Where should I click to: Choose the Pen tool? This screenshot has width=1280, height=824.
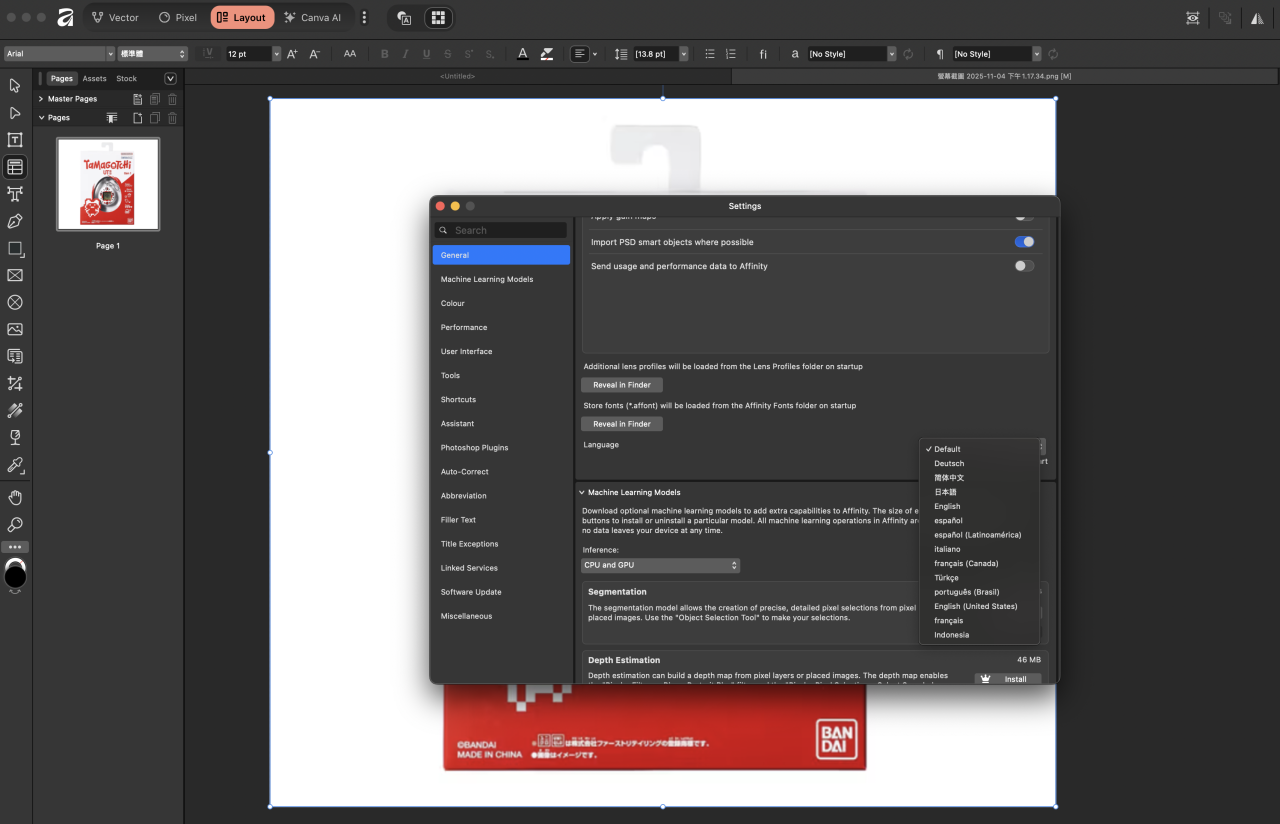tap(14, 221)
